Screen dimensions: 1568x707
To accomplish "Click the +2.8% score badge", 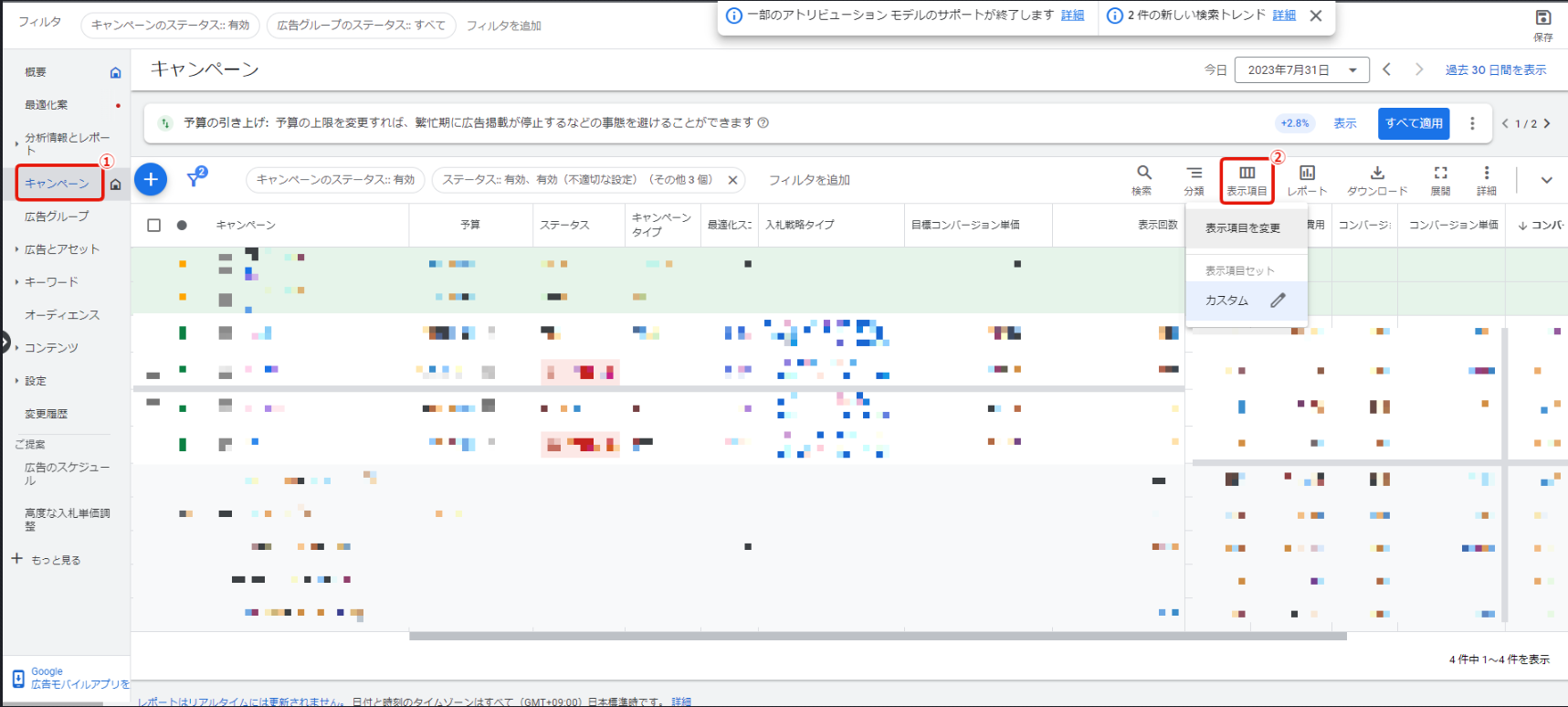I will [1294, 123].
